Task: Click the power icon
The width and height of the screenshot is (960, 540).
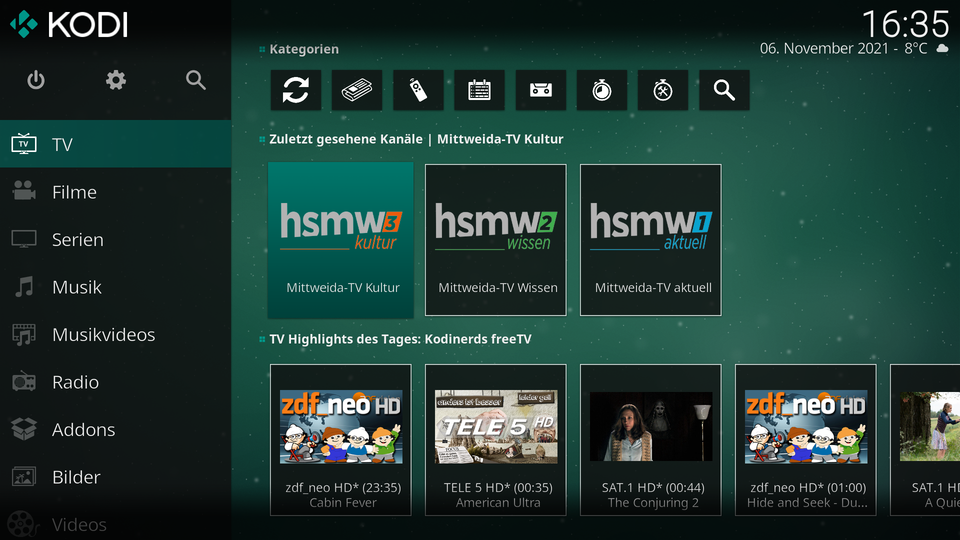Action: tap(36, 80)
